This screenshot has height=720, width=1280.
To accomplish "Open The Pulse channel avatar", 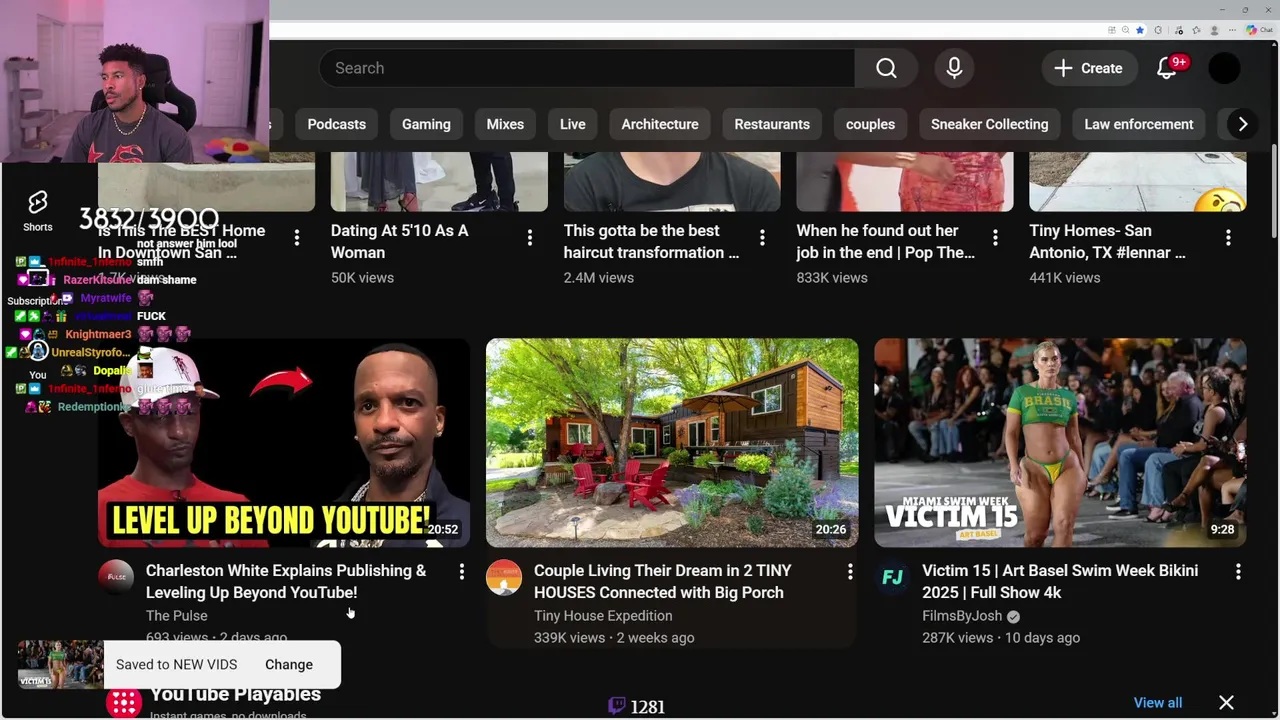I will click(x=116, y=577).
